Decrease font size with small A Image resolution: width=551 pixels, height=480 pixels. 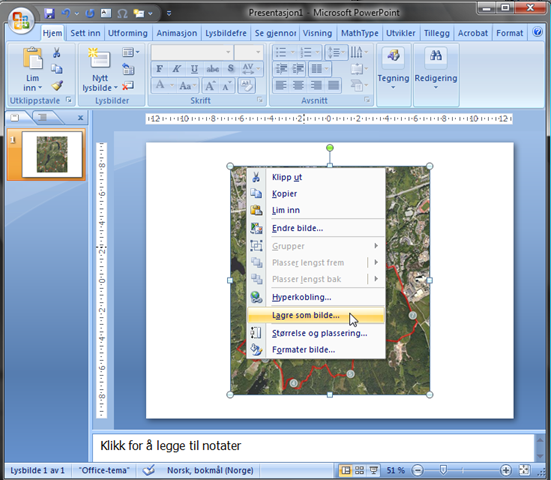pyautogui.click(x=227, y=85)
